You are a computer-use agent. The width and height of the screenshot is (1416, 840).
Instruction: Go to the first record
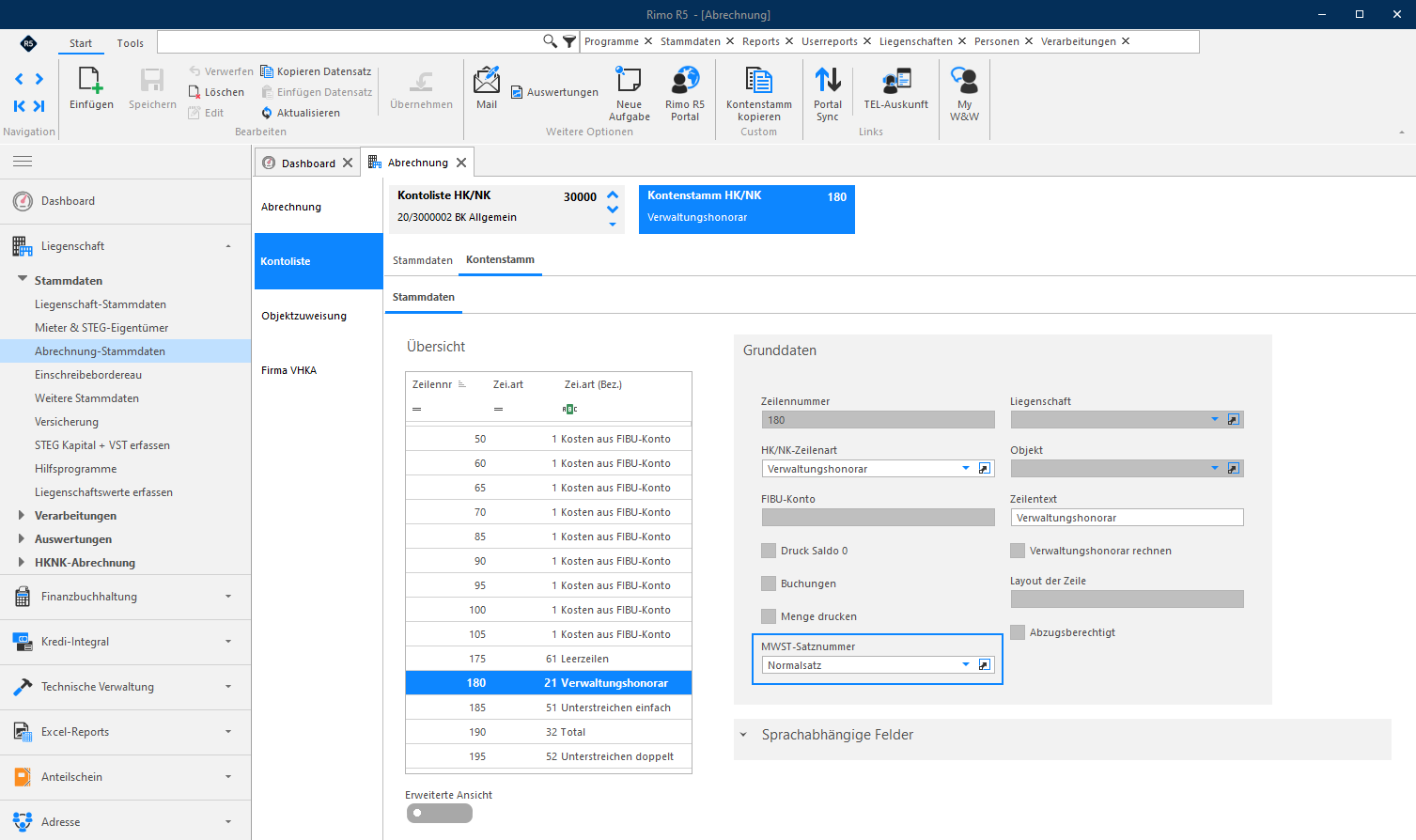click(19, 106)
